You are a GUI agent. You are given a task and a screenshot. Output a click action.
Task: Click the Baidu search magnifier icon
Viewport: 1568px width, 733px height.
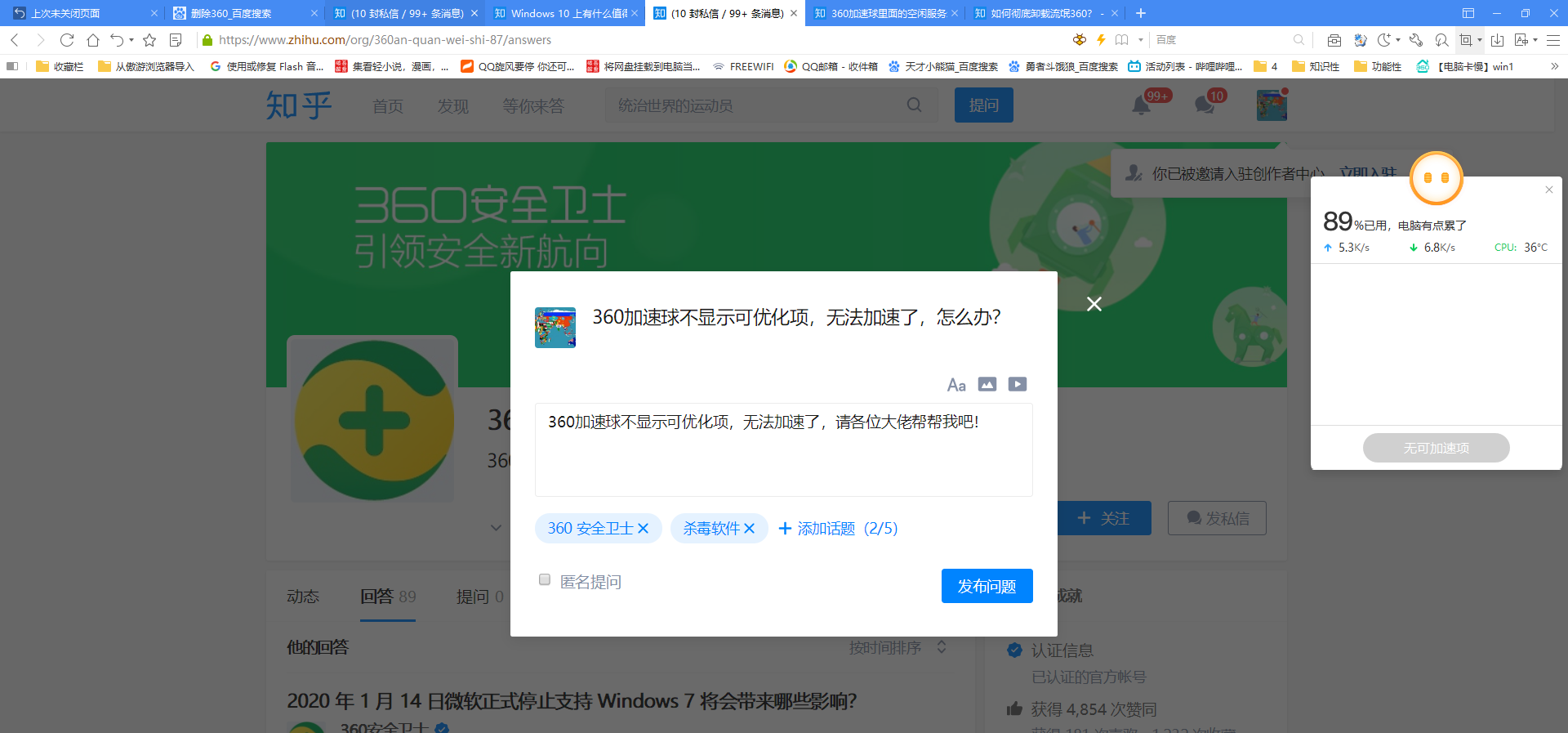(x=1298, y=40)
